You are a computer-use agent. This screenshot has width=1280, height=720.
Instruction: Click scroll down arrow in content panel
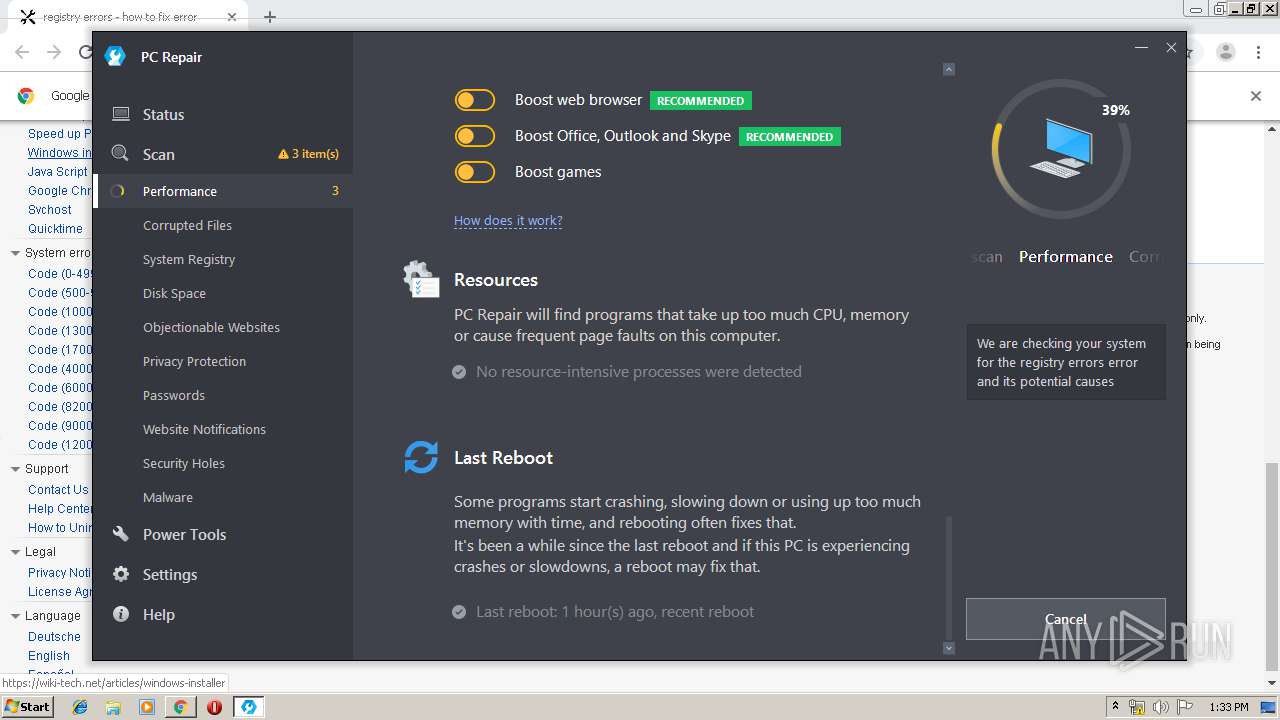pyautogui.click(x=949, y=648)
